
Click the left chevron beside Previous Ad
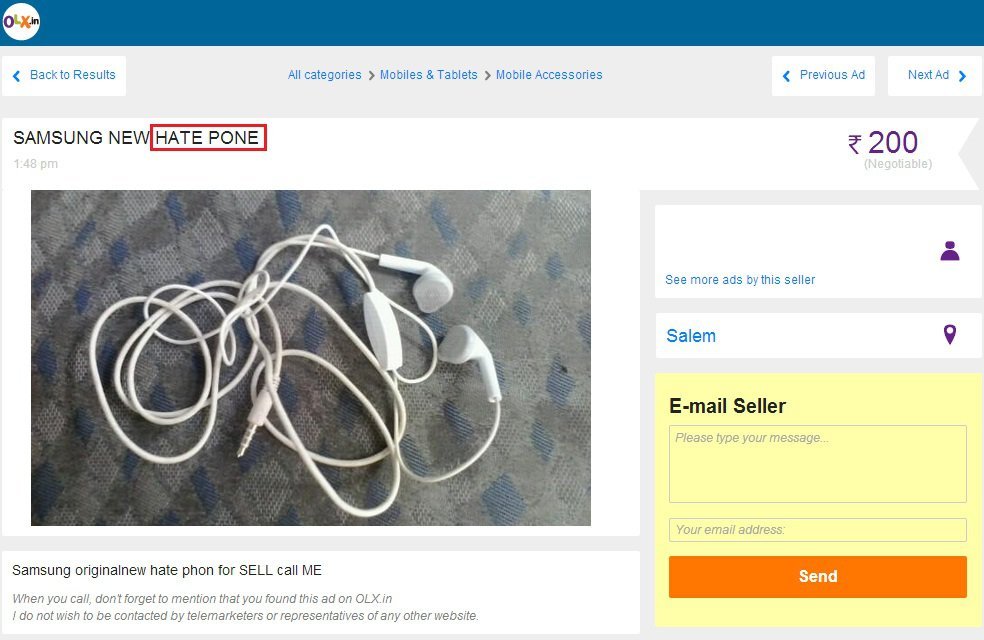(786, 76)
